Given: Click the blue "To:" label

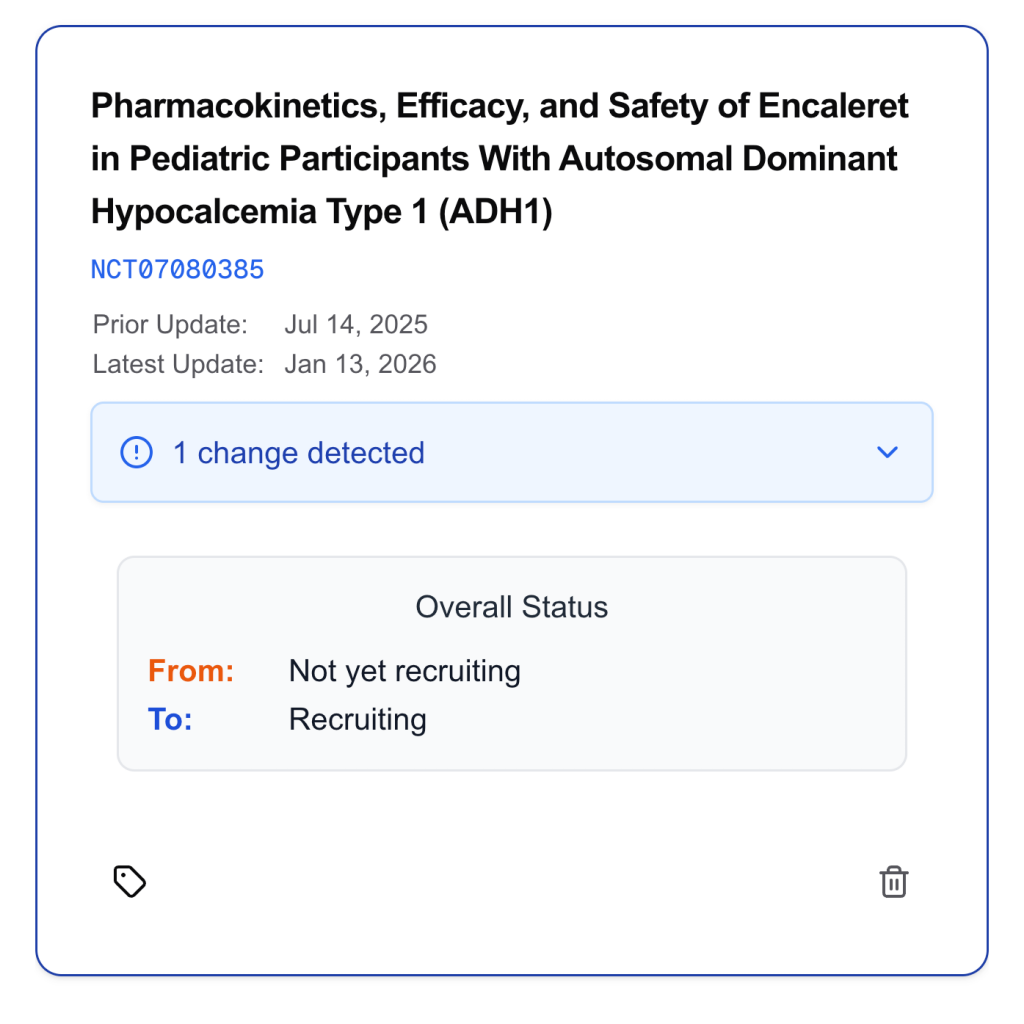Looking at the screenshot, I should tap(170, 720).
